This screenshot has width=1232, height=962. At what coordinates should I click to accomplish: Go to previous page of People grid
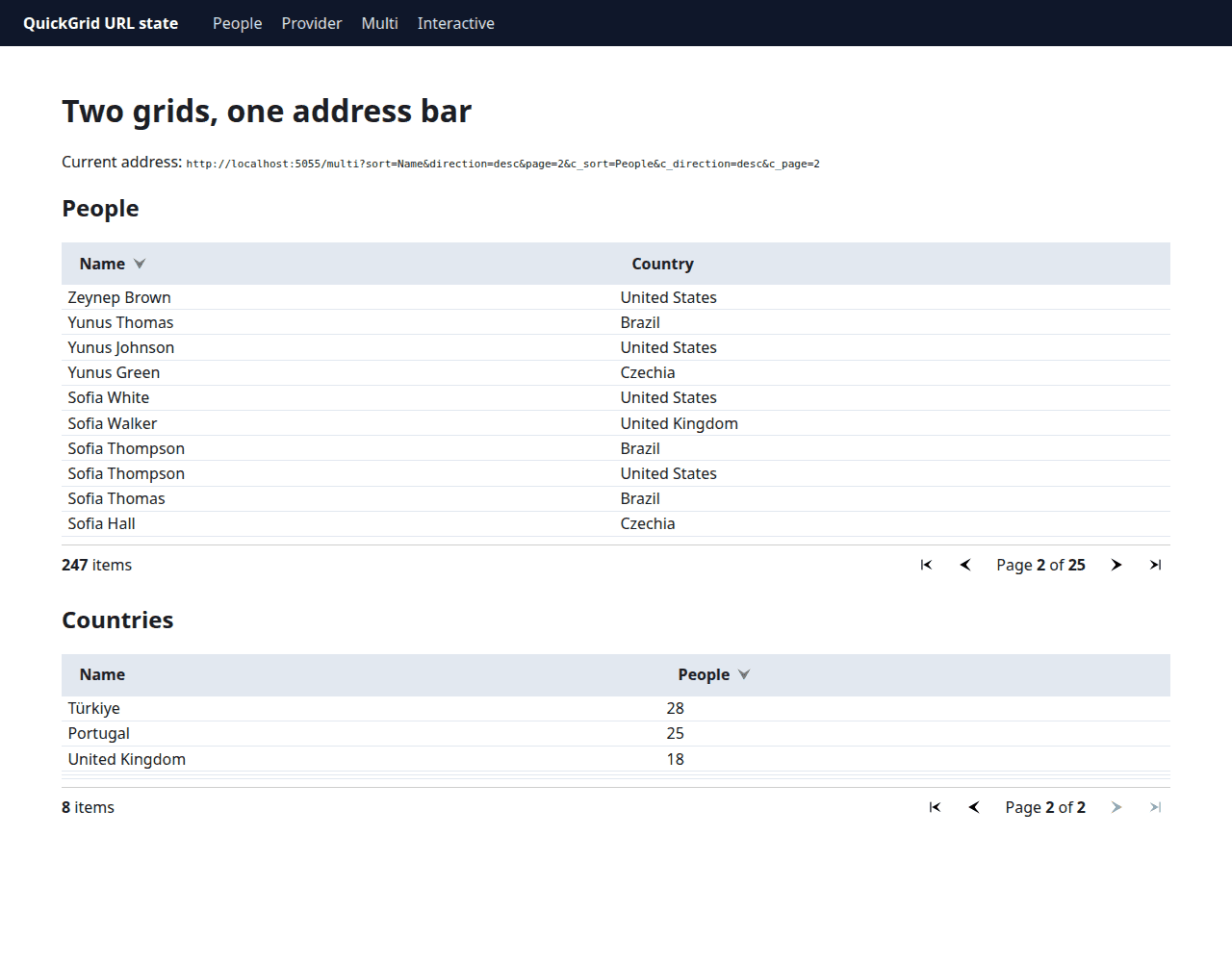[x=965, y=565]
